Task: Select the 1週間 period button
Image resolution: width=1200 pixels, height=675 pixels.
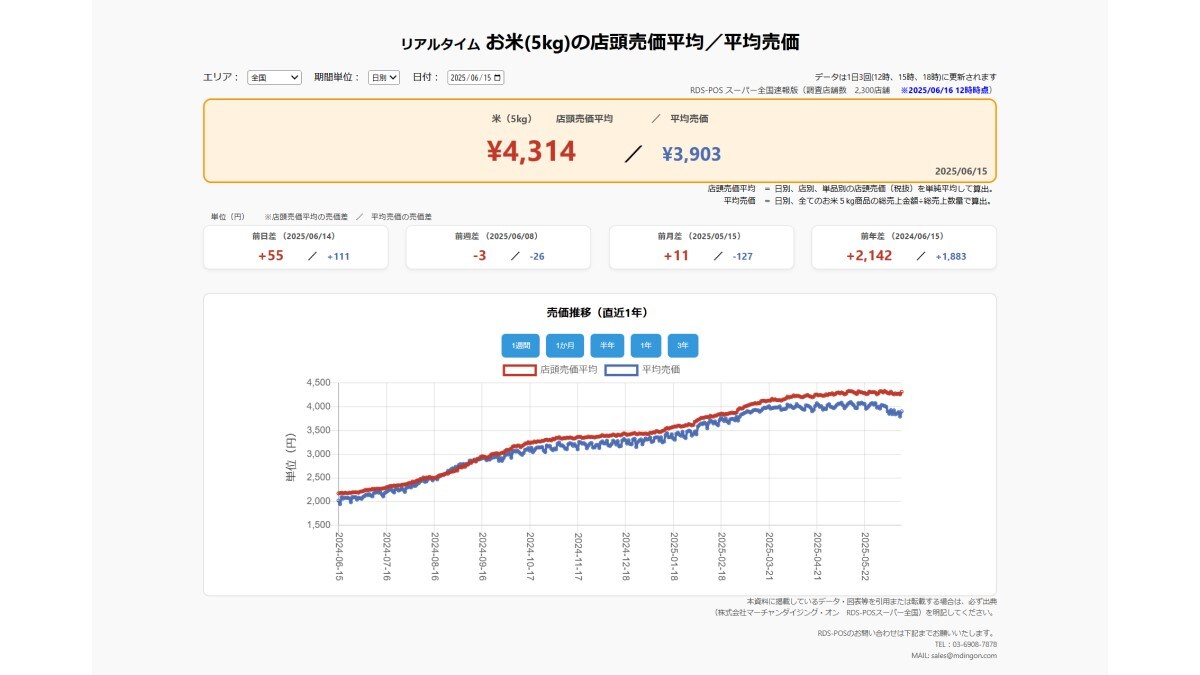Action: click(520, 345)
